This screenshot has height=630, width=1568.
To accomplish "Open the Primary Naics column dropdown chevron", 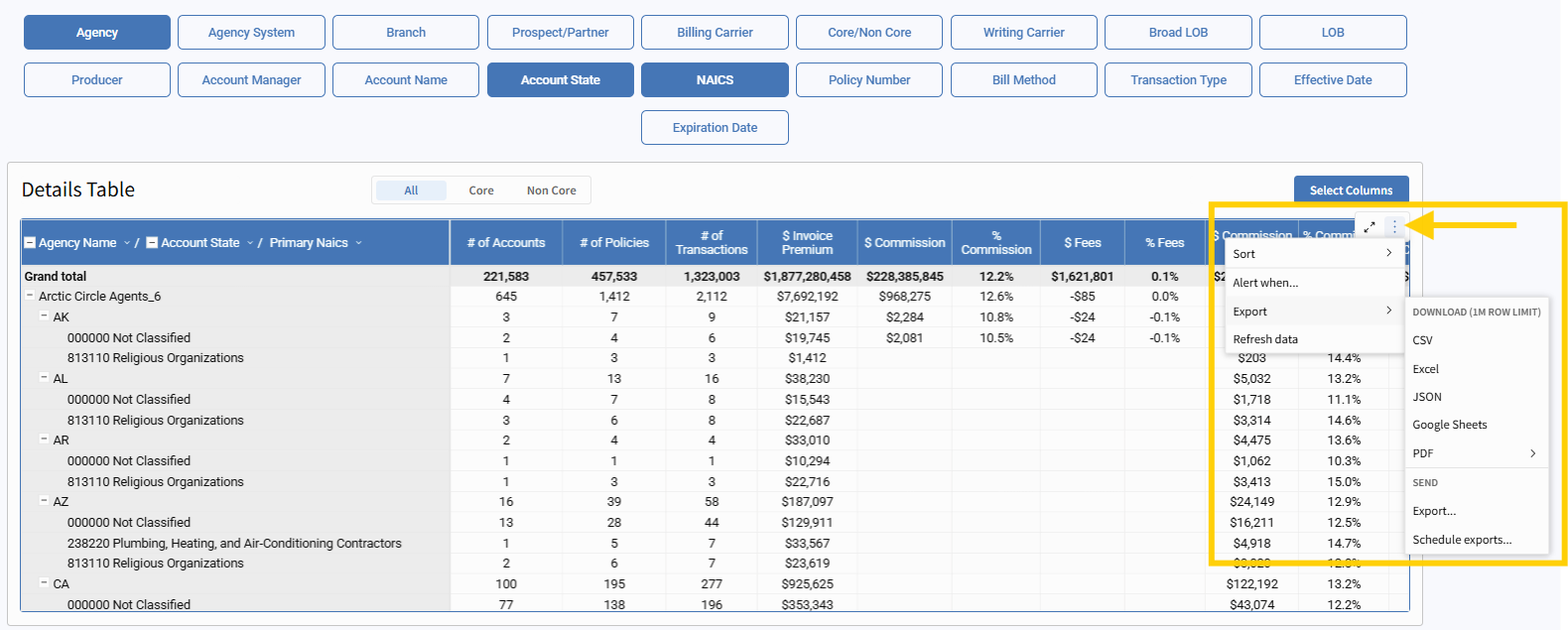I will pyautogui.click(x=358, y=243).
